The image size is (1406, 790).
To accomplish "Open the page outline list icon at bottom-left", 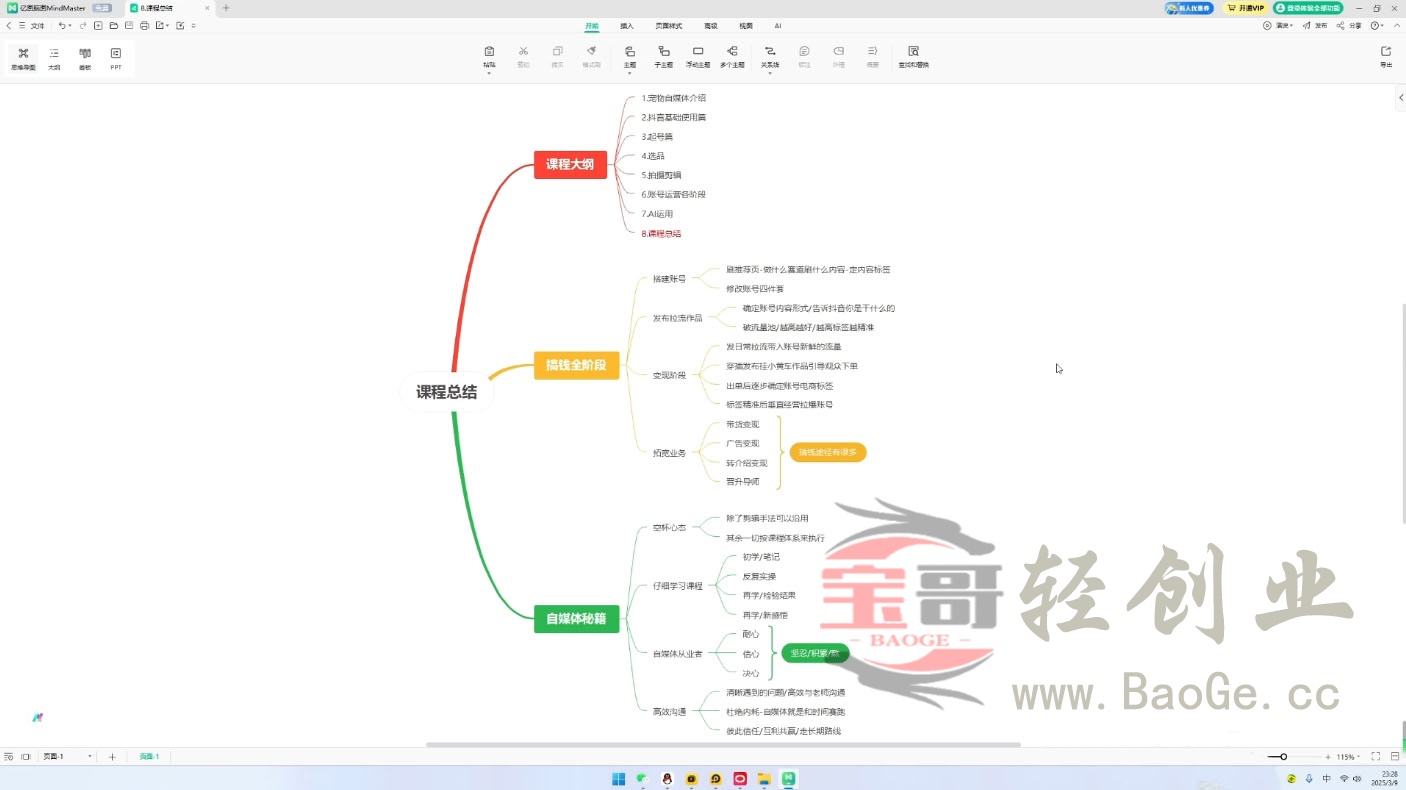I will click(x=9, y=757).
